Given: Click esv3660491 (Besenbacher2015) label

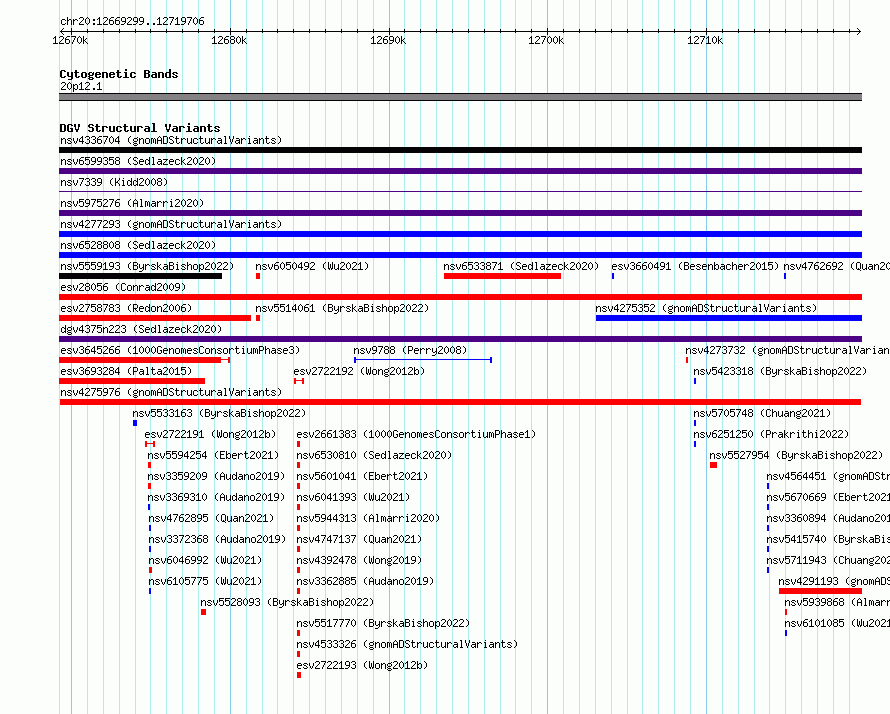Looking at the screenshot, I should (x=695, y=266).
